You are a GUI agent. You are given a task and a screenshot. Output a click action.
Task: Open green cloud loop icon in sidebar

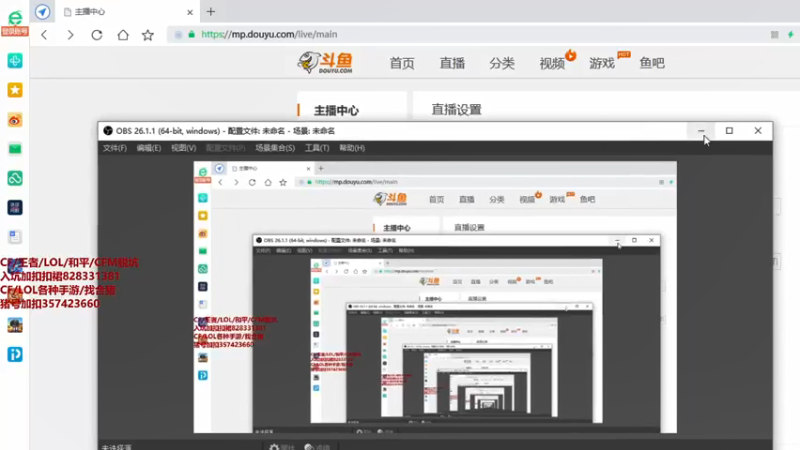click(15, 178)
